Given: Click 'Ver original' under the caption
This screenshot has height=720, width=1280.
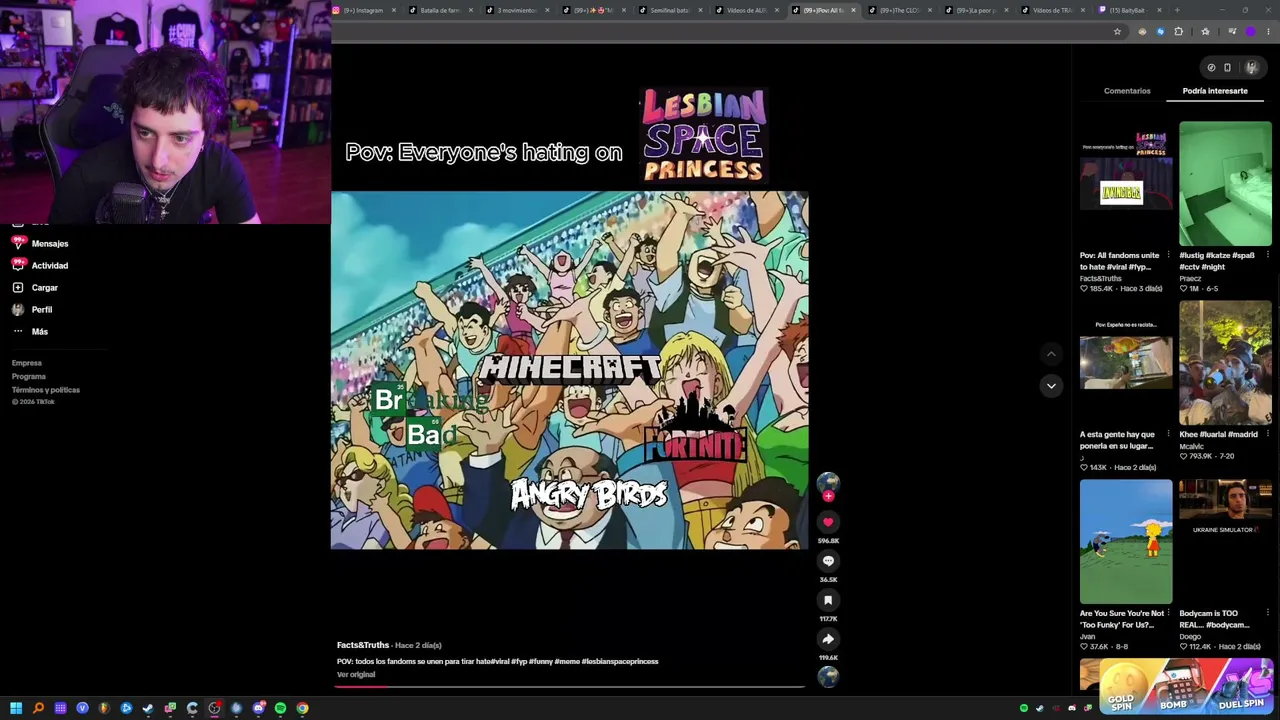Looking at the screenshot, I should tap(356, 675).
